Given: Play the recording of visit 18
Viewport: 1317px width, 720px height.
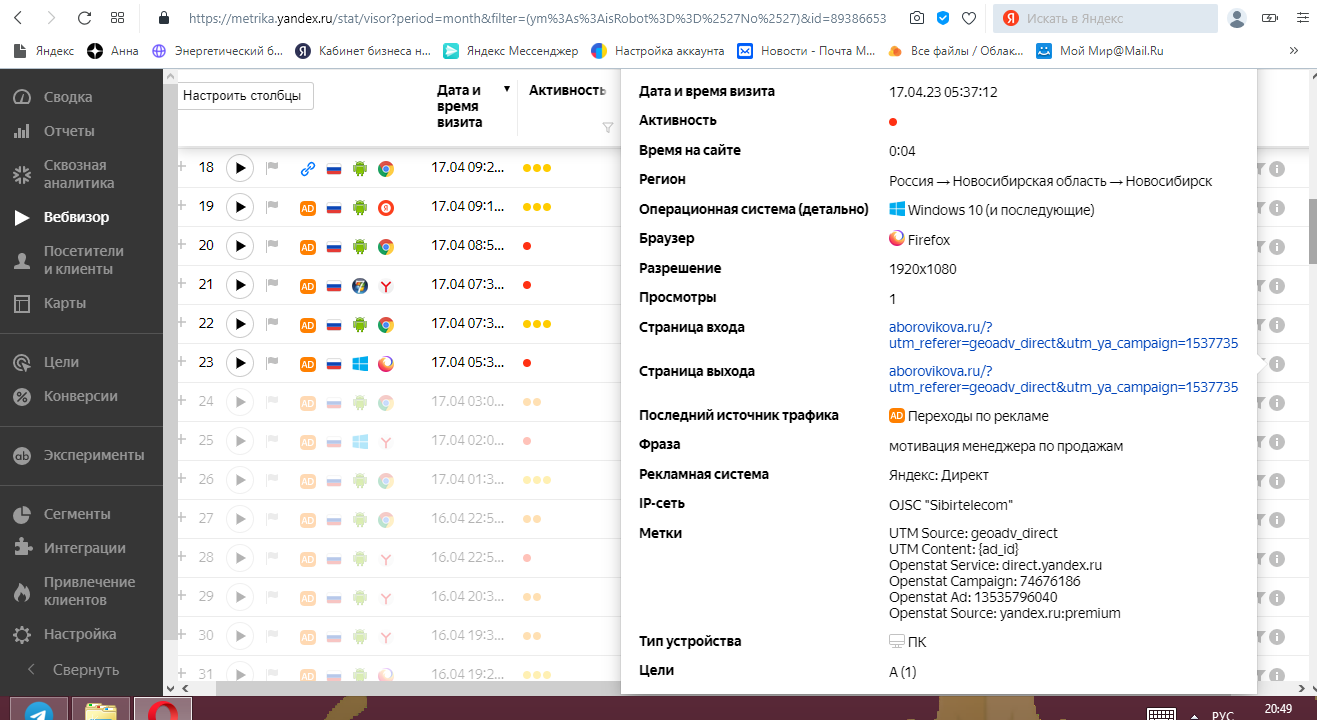Looking at the screenshot, I should click(x=240, y=168).
